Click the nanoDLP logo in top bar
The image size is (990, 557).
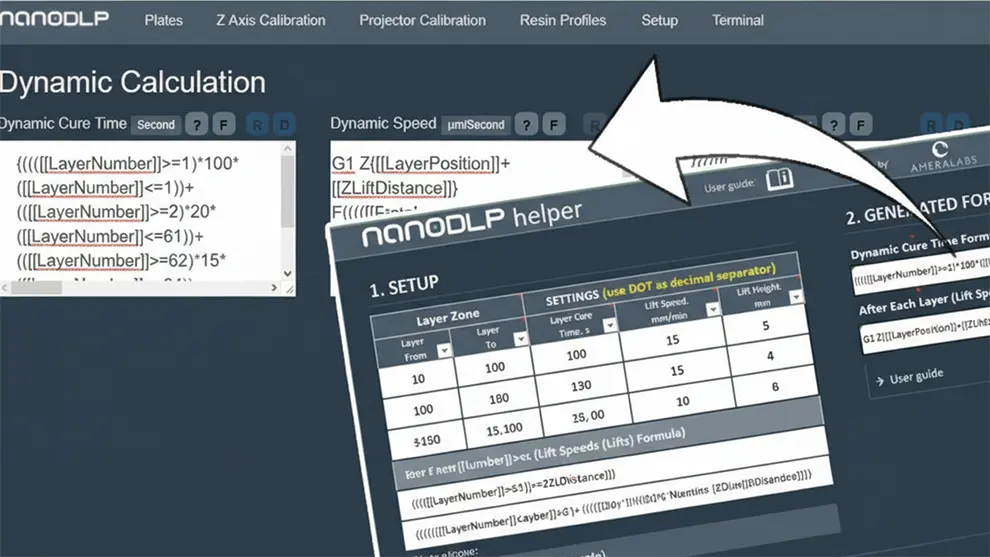[x=55, y=20]
